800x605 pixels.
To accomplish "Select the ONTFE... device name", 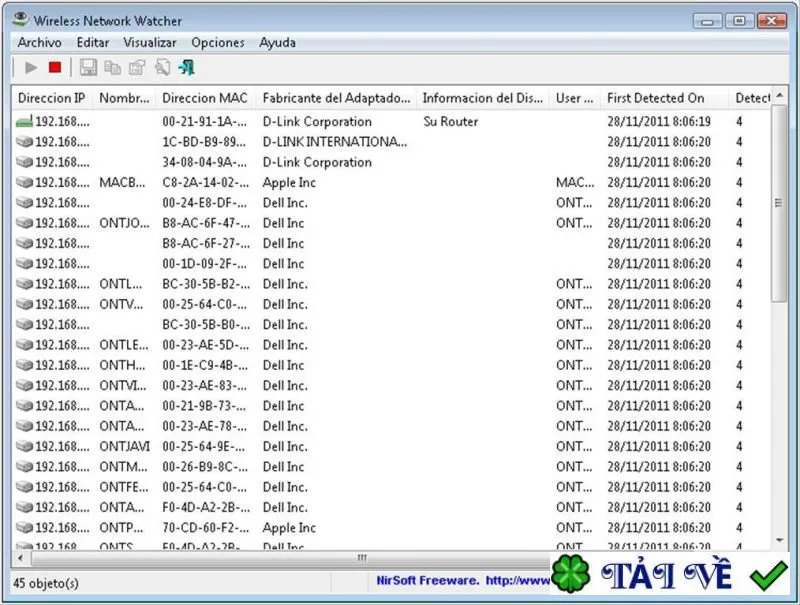I will click(124, 487).
